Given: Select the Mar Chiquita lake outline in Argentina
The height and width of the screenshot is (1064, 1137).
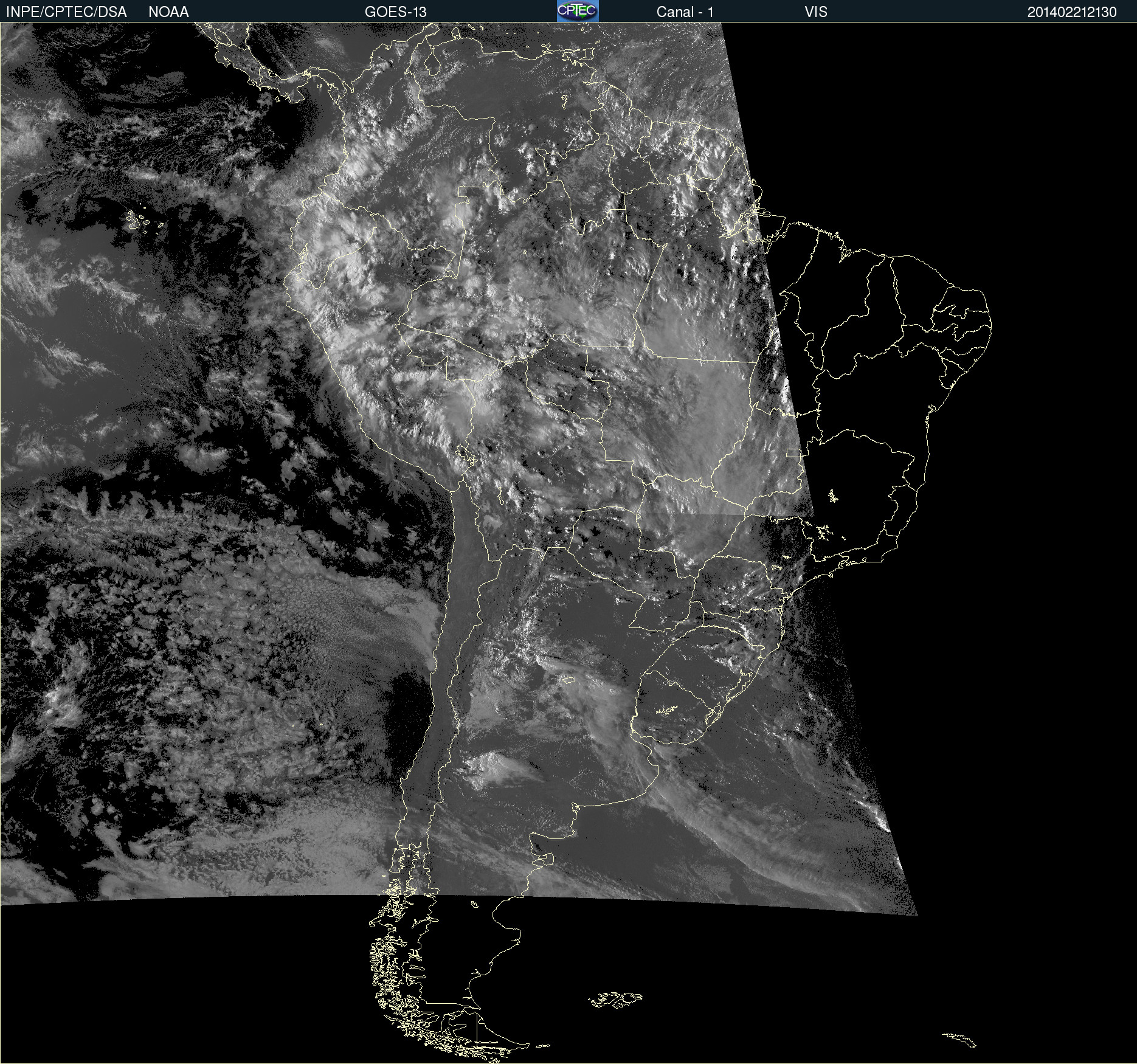Looking at the screenshot, I should coord(567,680).
